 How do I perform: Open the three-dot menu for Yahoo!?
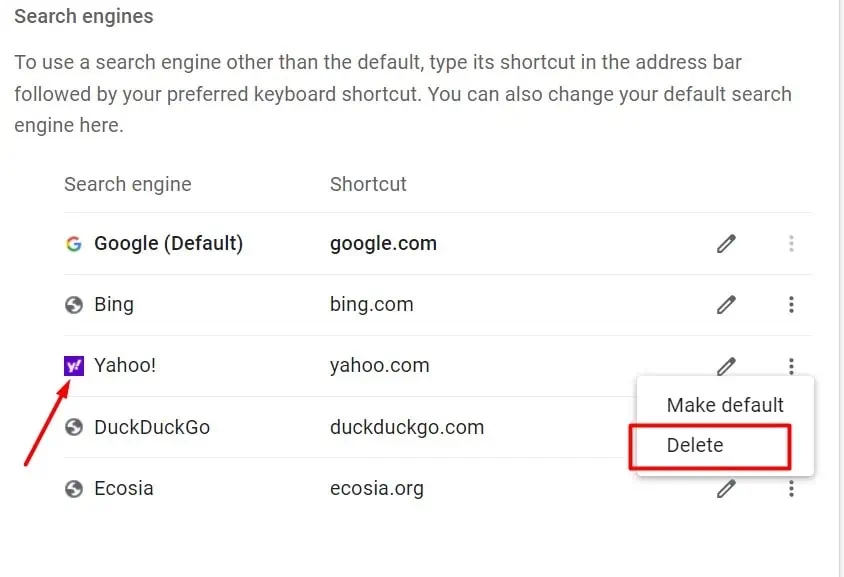point(791,365)
